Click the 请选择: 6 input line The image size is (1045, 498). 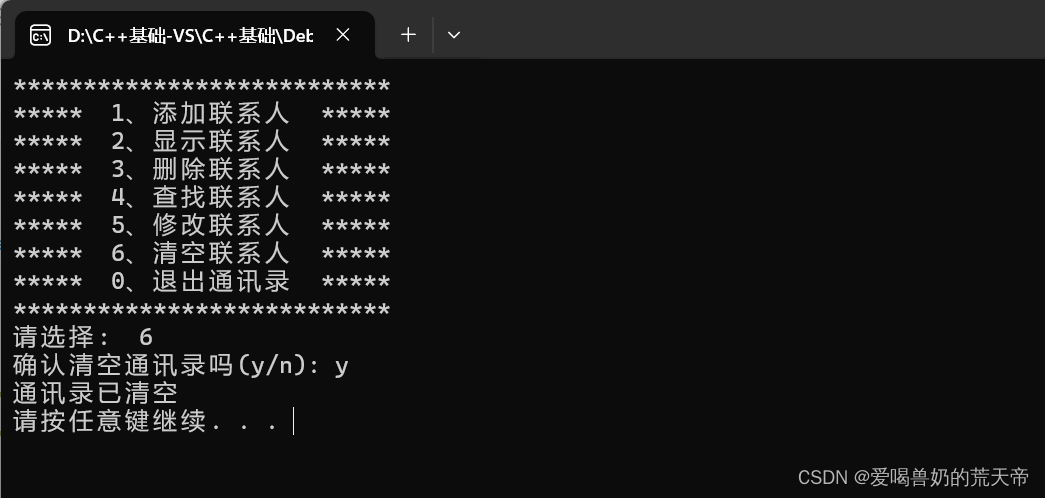pyautogui.click(x=82, y=338)
